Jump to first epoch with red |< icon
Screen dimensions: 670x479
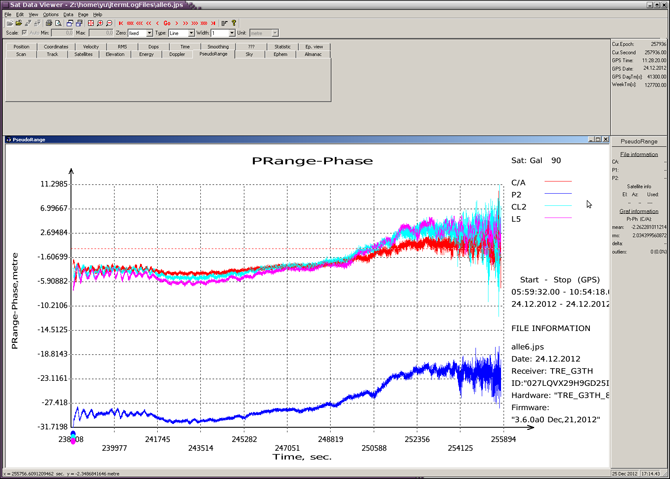point(121,23)
